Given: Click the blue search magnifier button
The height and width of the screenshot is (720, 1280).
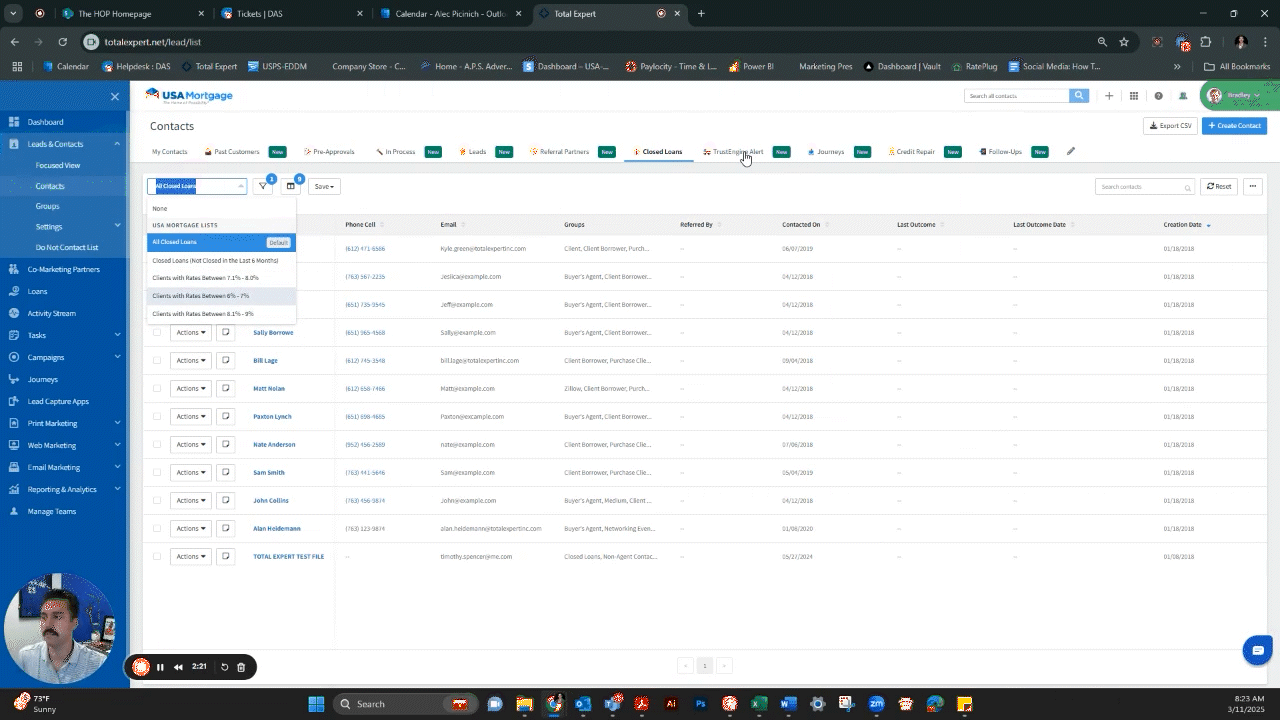Looking at the screenshot, I should tap(1079, 96).
